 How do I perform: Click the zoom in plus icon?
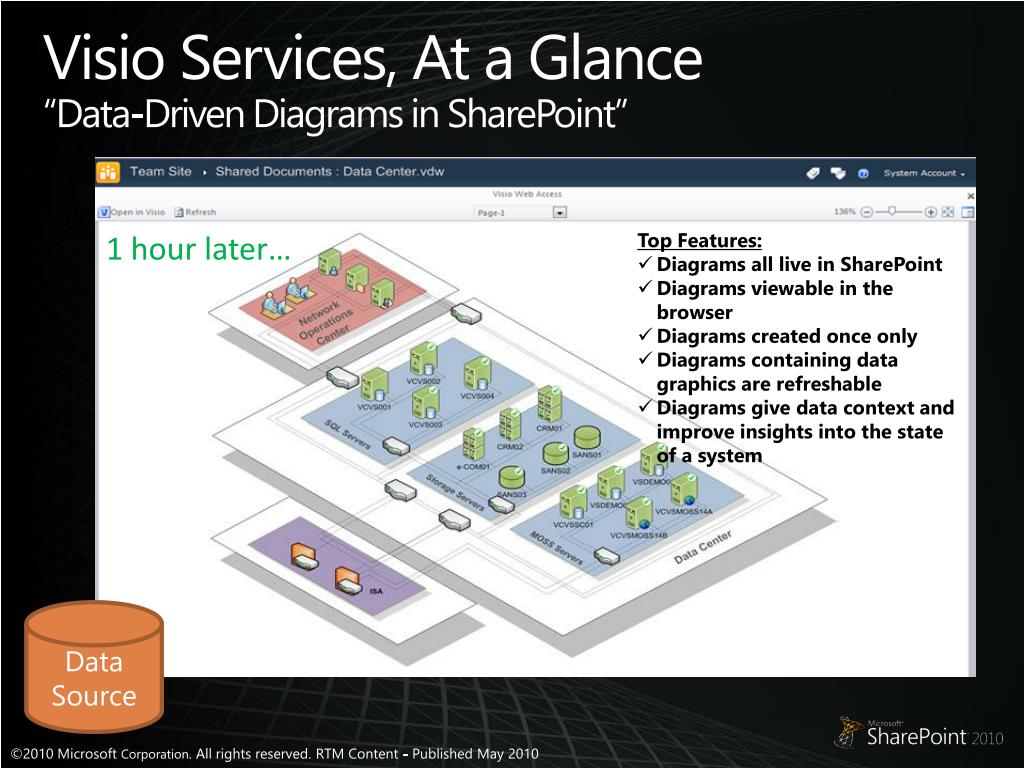931,212
